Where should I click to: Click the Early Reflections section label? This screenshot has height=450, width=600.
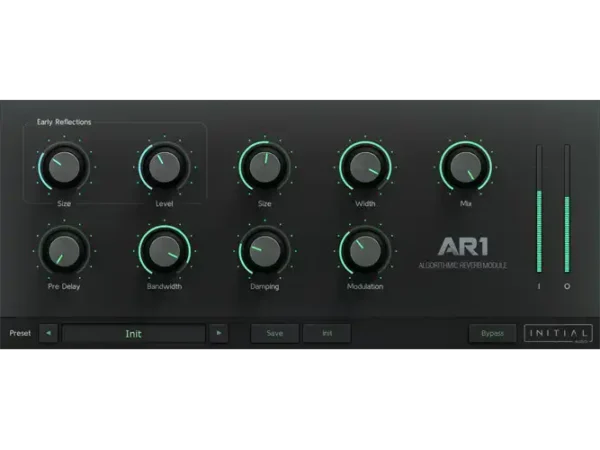64,122
